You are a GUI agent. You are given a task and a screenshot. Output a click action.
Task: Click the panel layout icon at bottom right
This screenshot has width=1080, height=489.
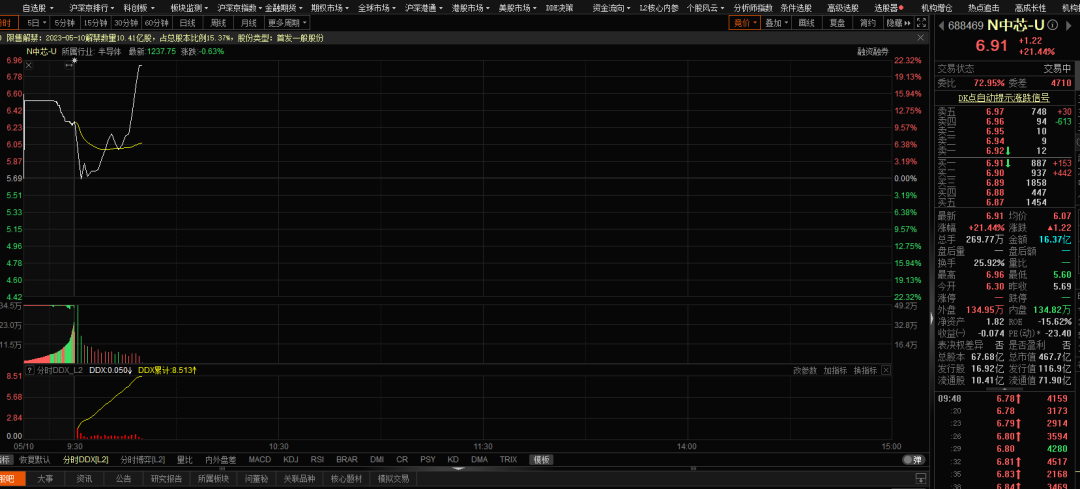[x=920, y=478]
